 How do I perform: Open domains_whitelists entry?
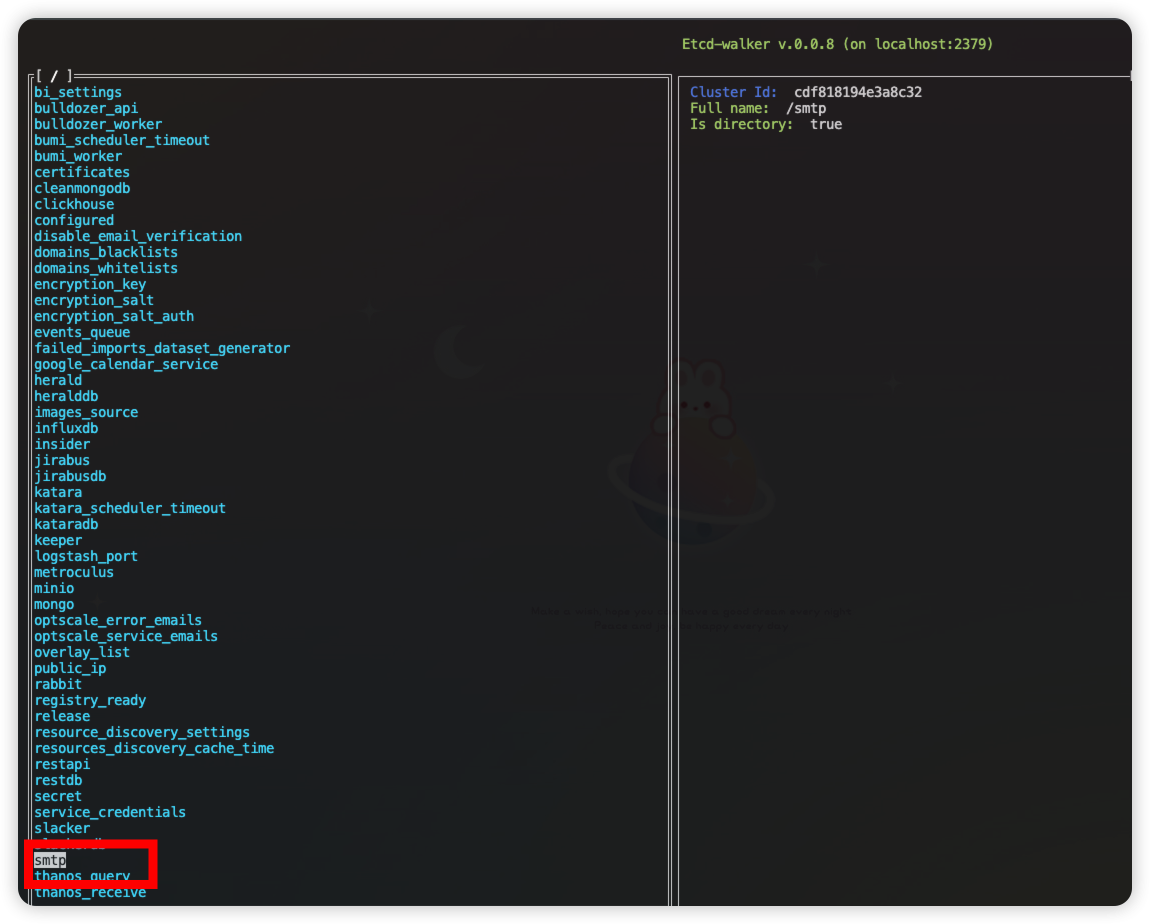[106, 268]
